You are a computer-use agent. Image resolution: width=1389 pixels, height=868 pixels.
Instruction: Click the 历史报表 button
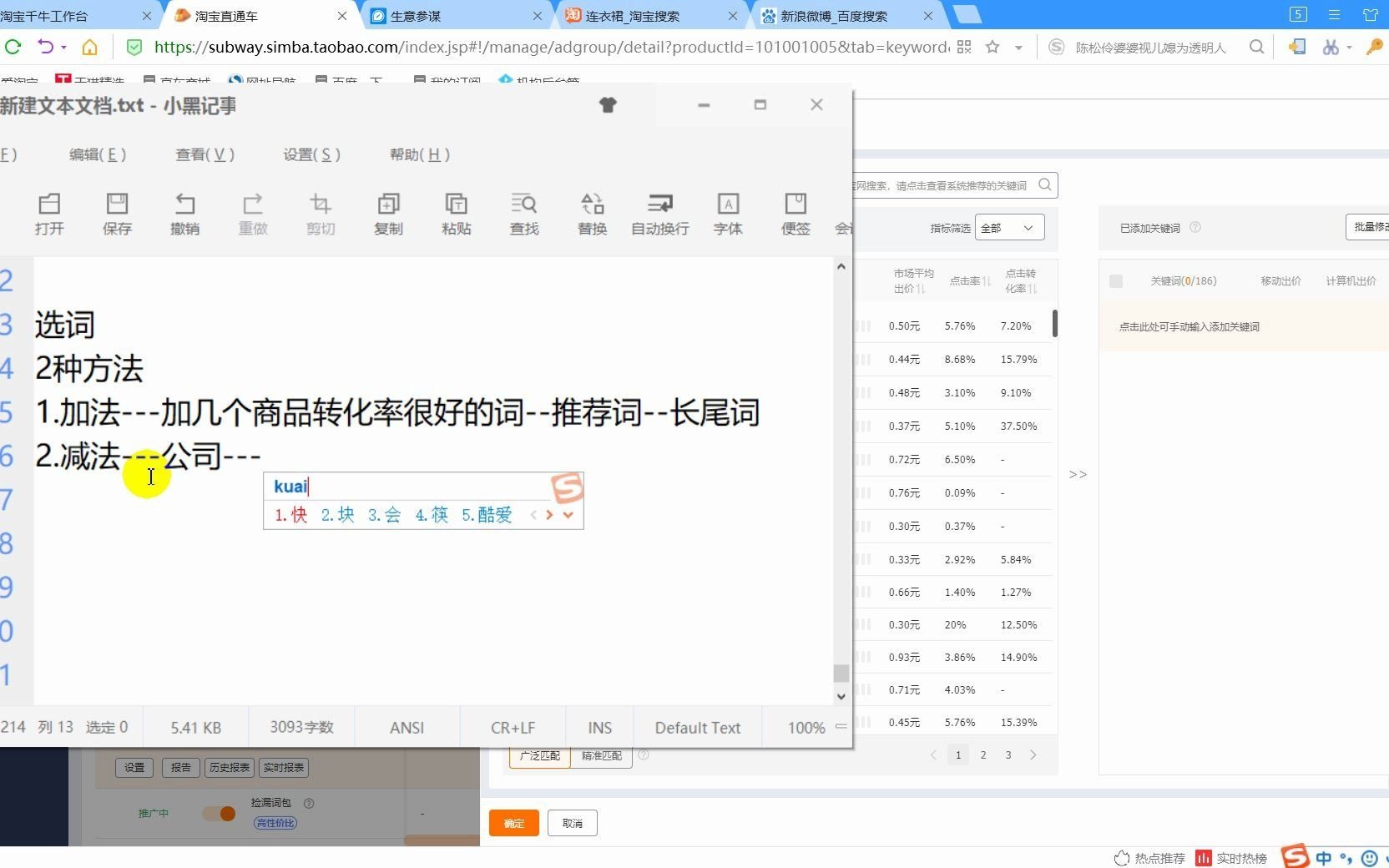point(229,768)
